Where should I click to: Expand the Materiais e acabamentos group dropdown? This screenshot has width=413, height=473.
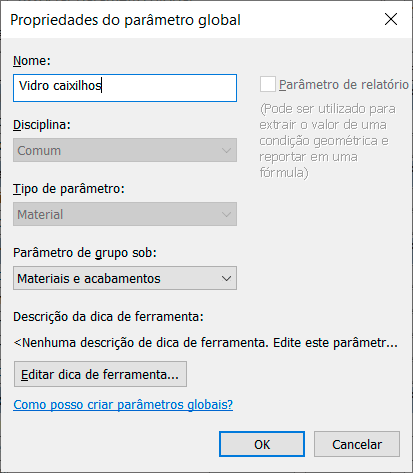point(125,278)
